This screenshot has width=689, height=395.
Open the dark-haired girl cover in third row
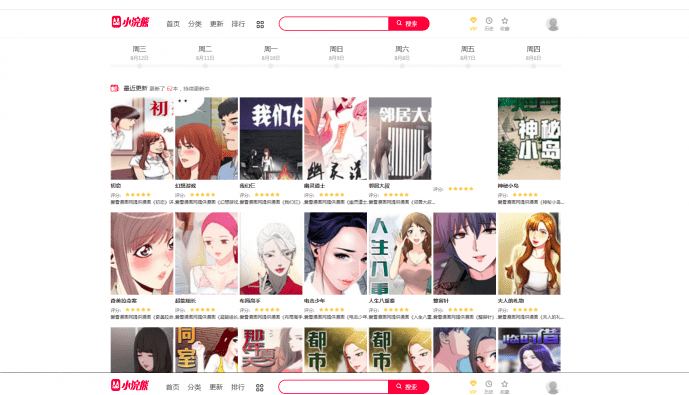click(x=142, y=350)
